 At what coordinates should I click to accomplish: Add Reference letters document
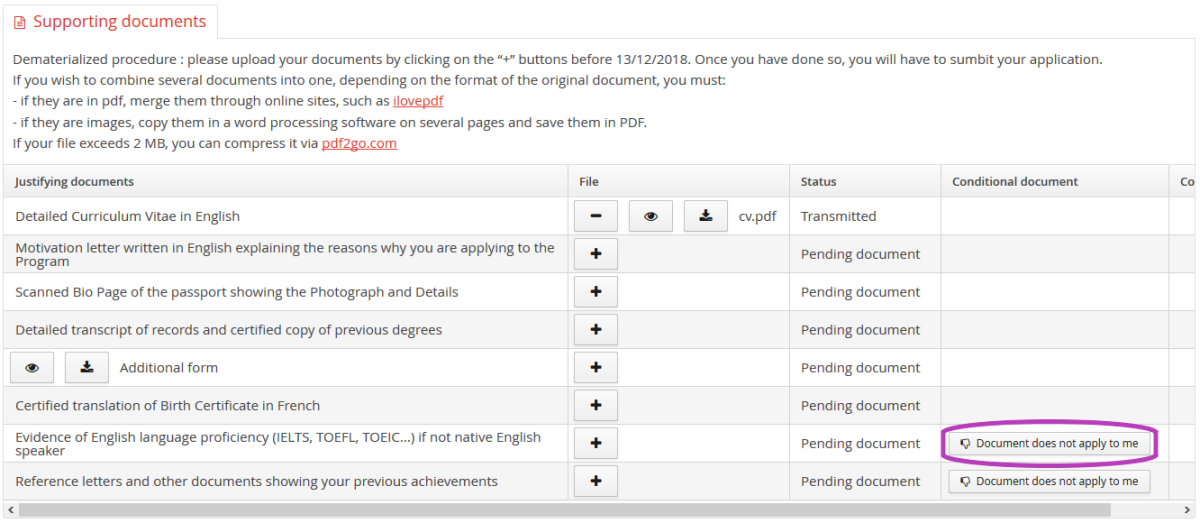(x=596, y=482)
